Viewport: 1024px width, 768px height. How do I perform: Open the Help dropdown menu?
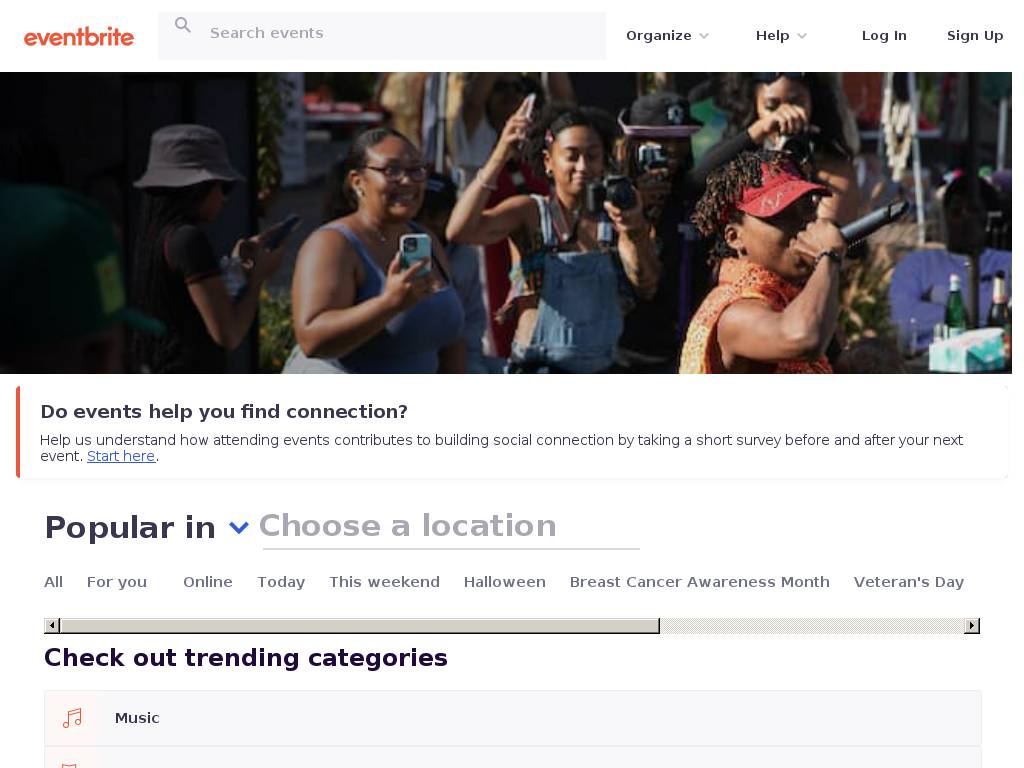(x=781, y=36)
